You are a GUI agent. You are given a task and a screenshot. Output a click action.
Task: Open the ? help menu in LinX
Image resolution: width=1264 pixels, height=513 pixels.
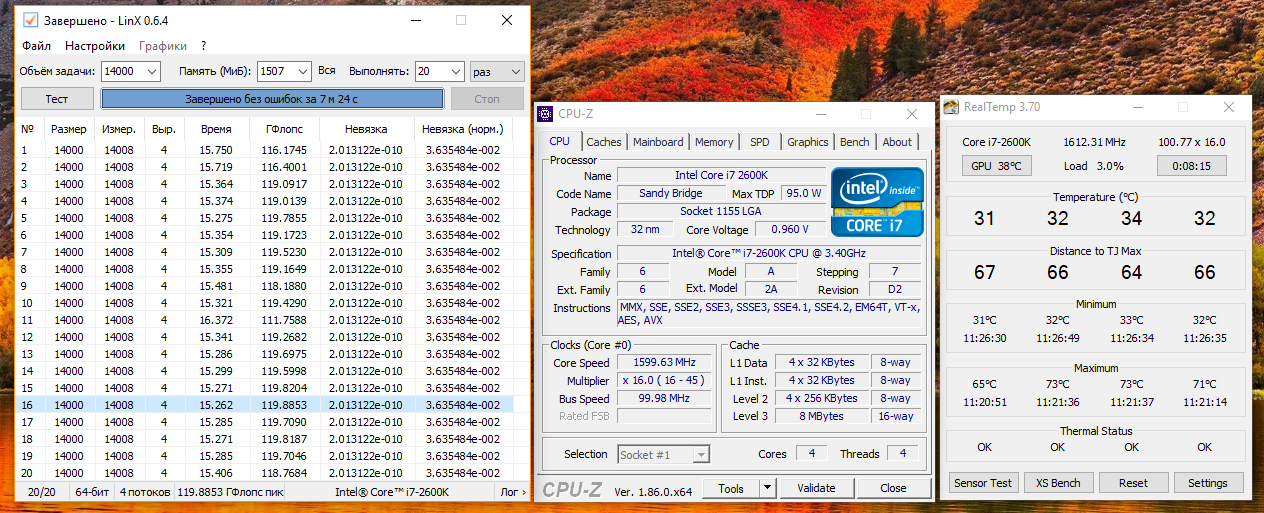[203, 45]
